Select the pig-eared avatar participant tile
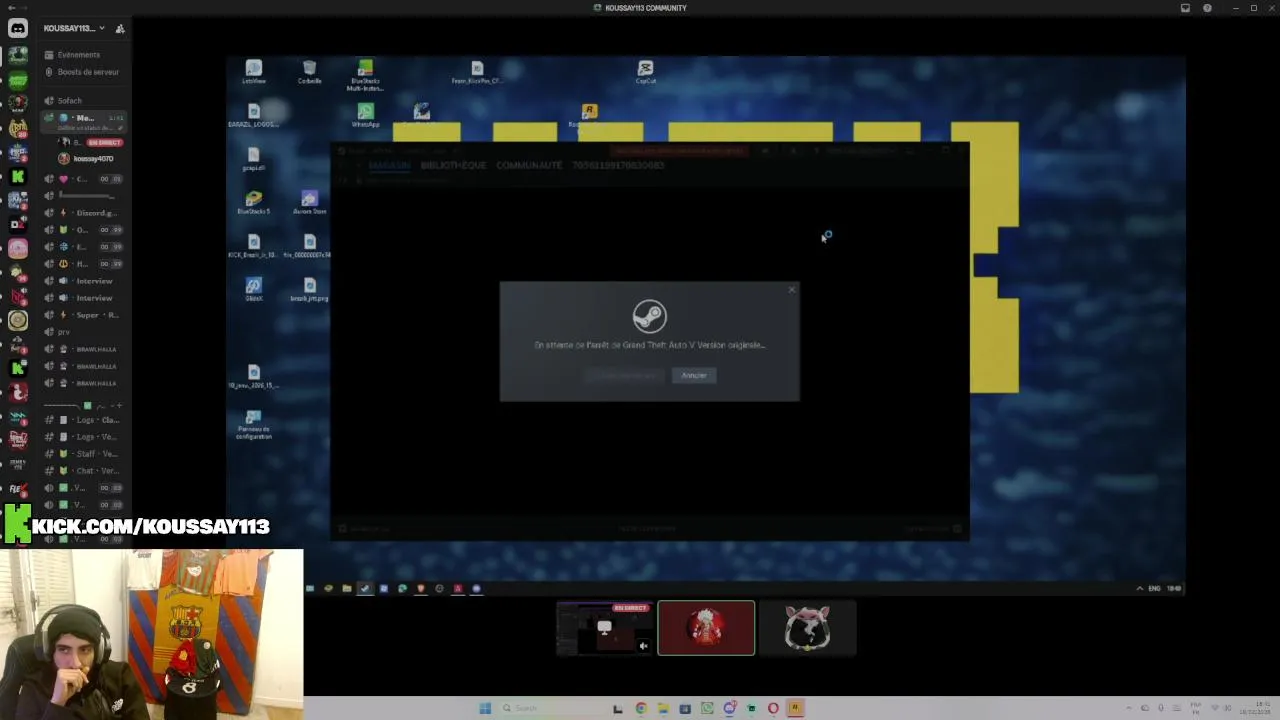Viewport: 1280px width, 720px height. [x=807, y=628]
